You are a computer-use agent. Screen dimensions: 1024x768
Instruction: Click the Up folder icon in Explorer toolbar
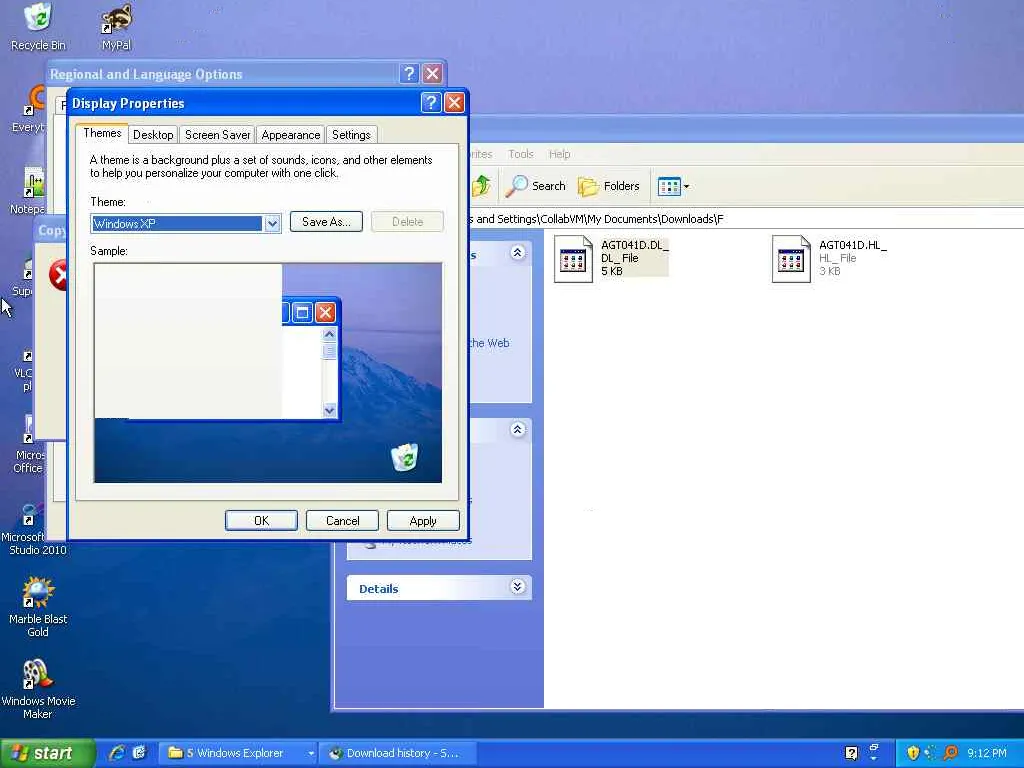point(482,186)
